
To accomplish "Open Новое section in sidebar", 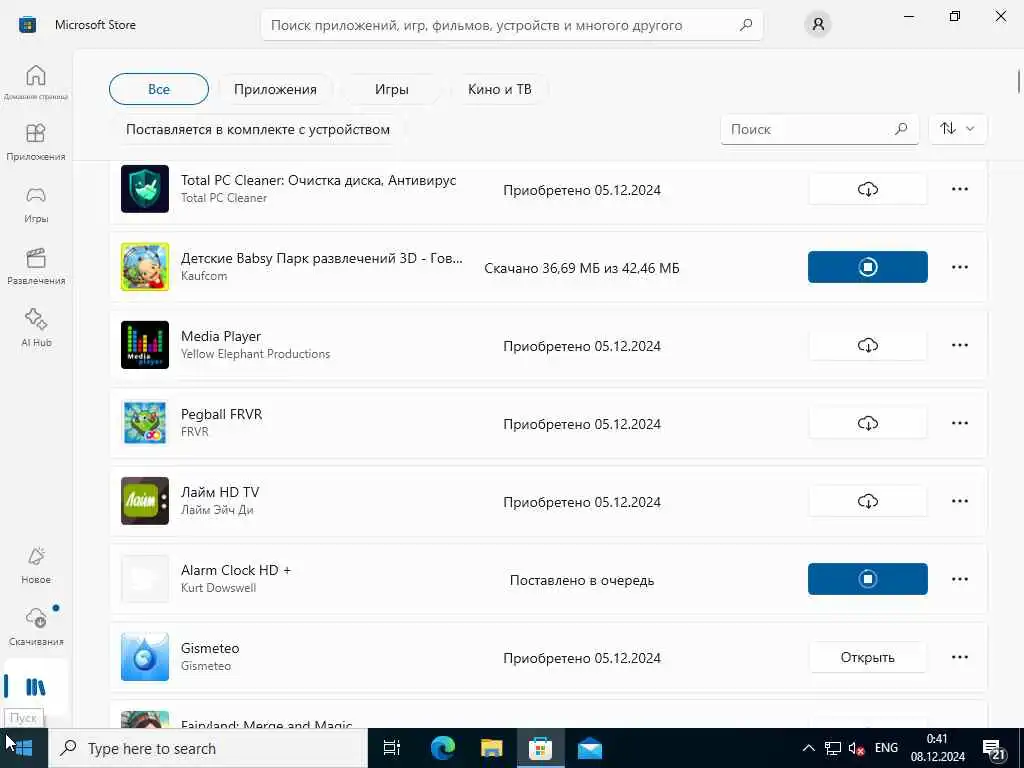I will (x=36, y=566).
